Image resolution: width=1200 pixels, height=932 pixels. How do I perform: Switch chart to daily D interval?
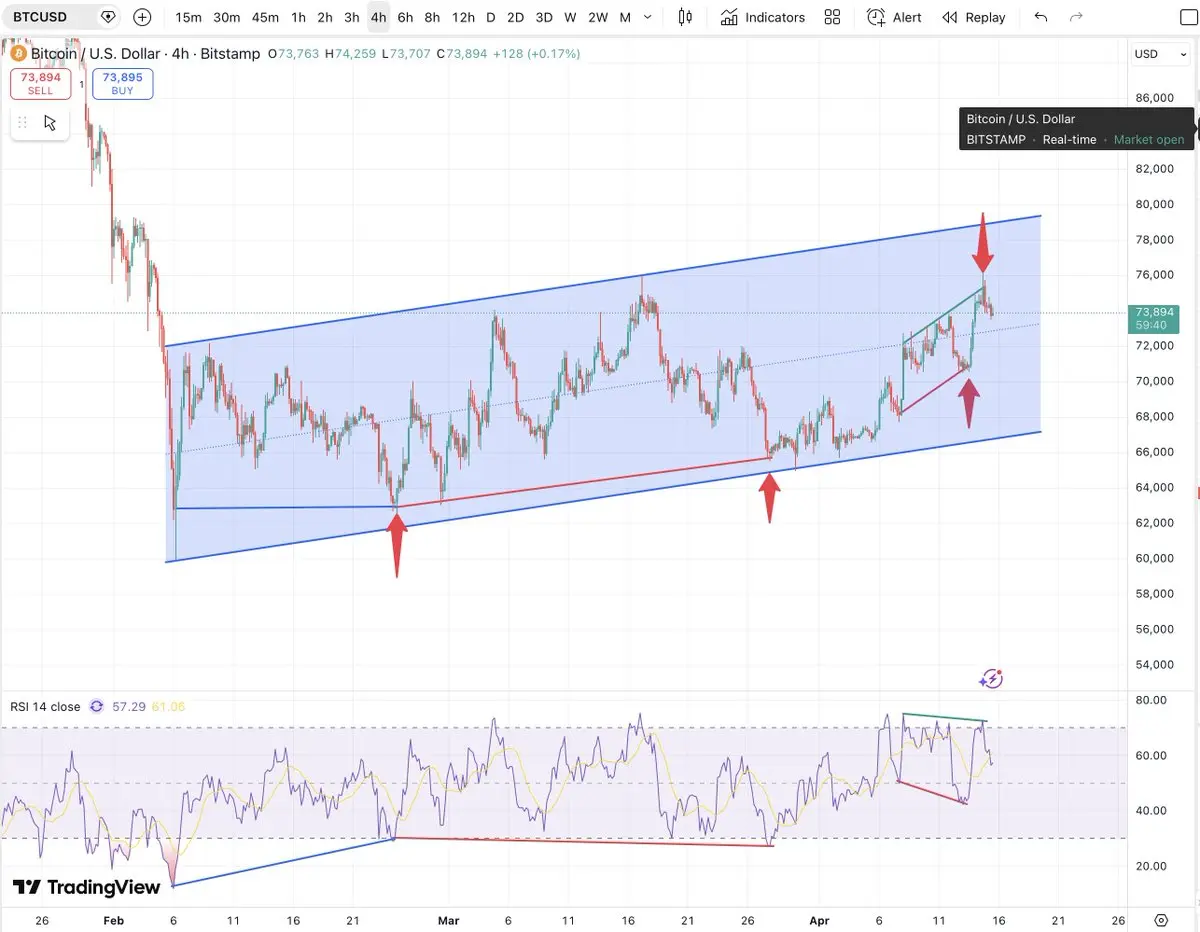[x=490, y=17]
